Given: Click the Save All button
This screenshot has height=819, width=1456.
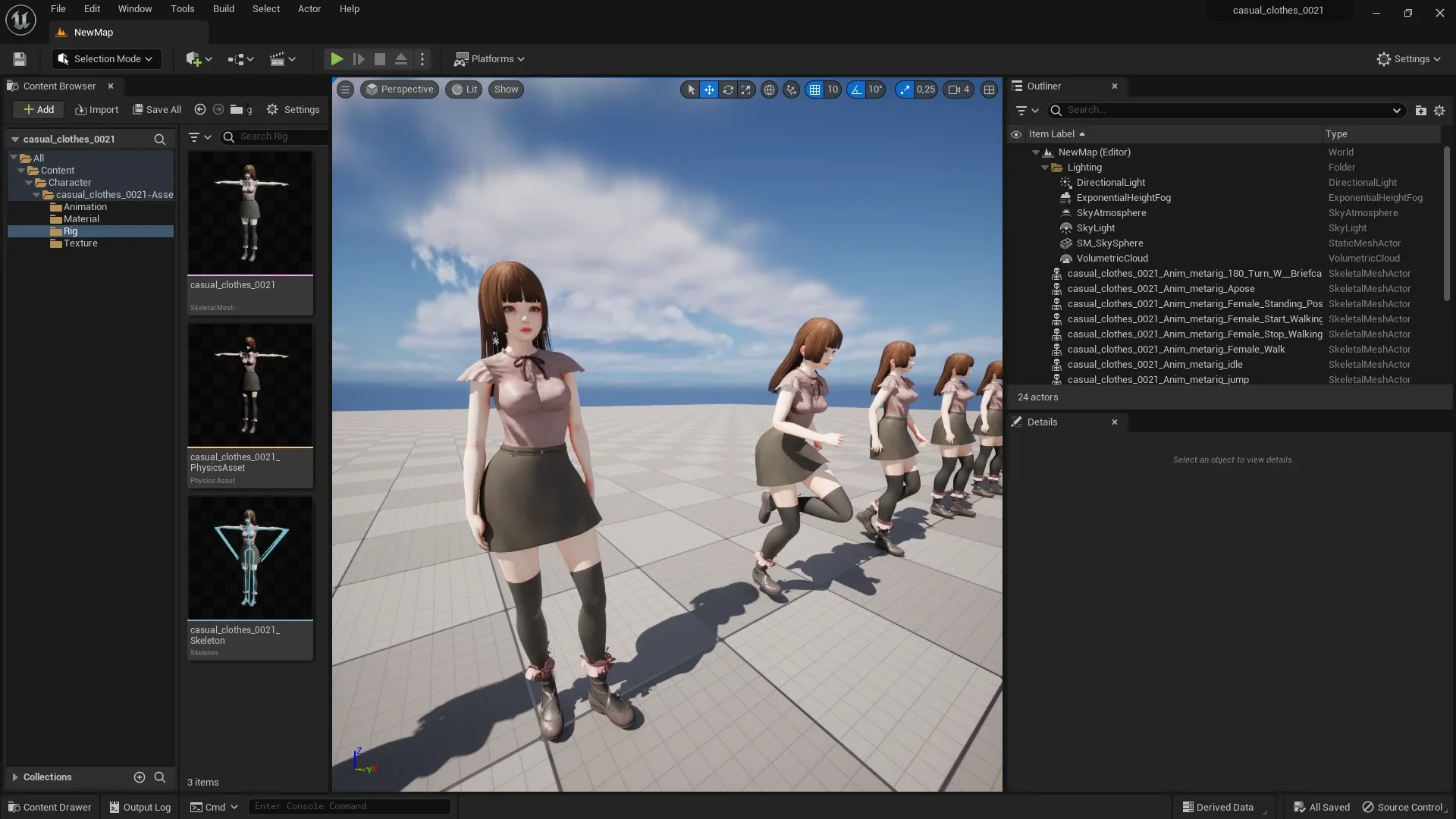Looking at the screenshot, I should click(156, 109).
